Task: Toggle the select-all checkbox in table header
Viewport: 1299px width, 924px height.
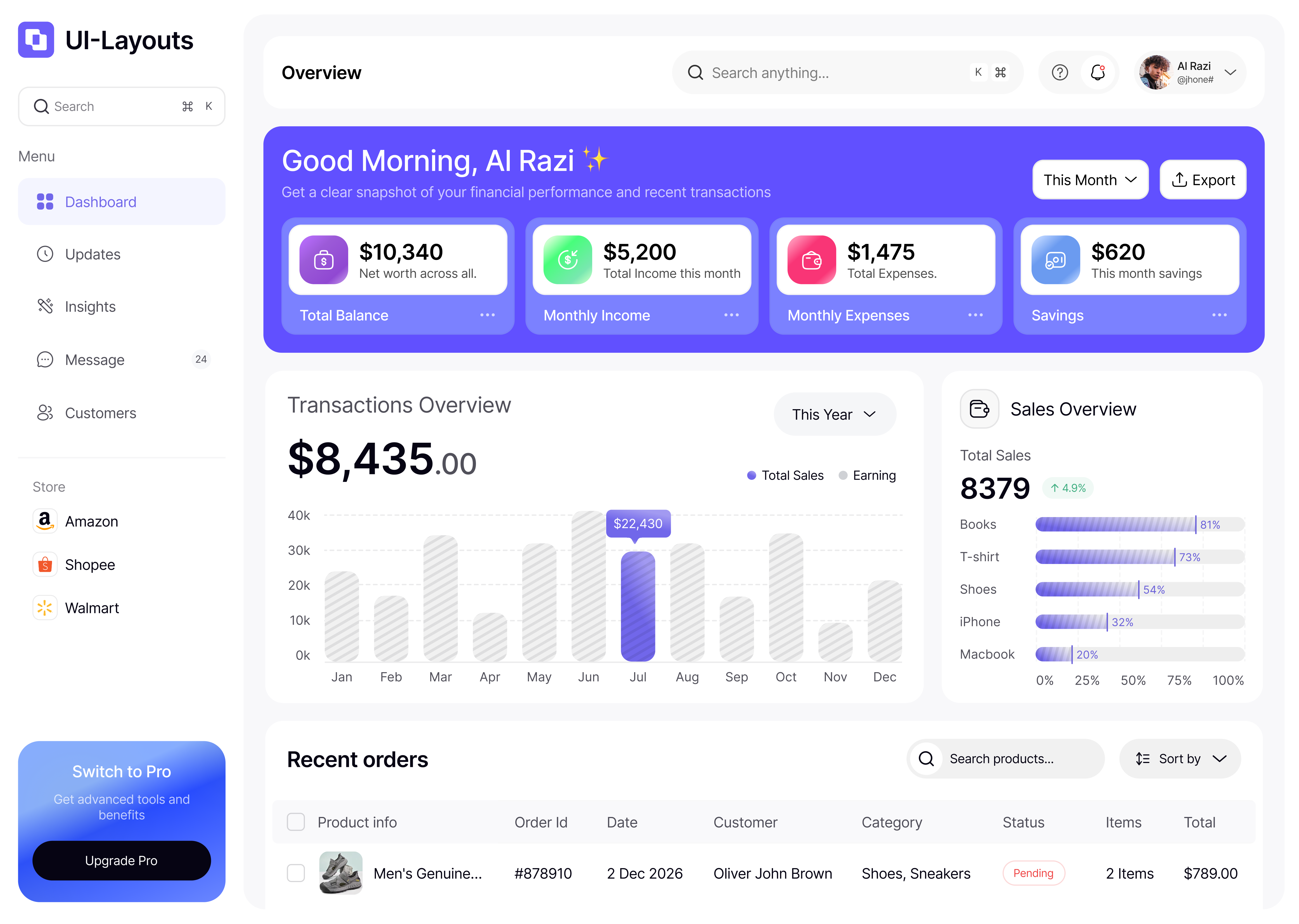Action: coord(296,822)
